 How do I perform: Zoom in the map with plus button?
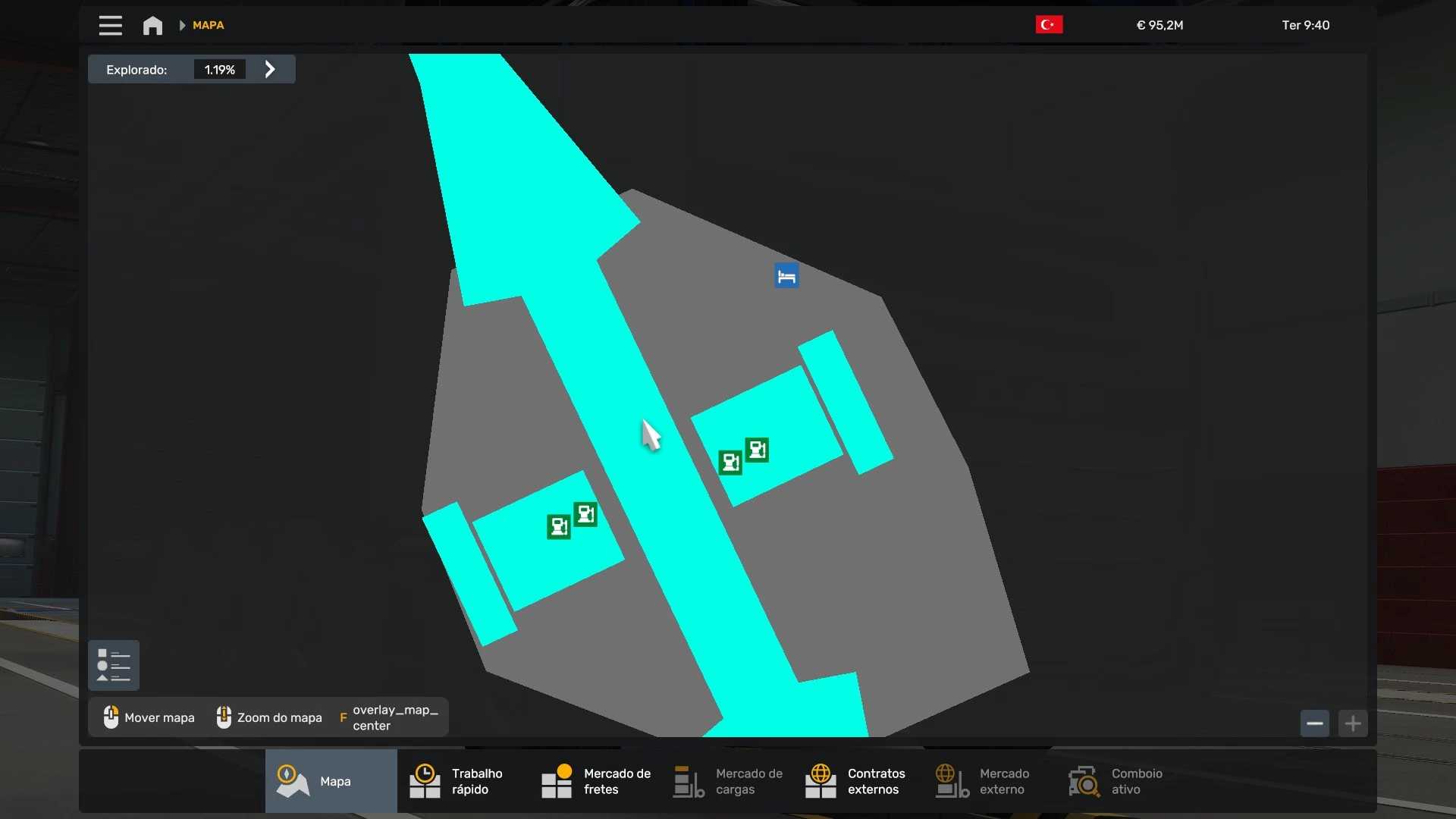[1353, 723]
